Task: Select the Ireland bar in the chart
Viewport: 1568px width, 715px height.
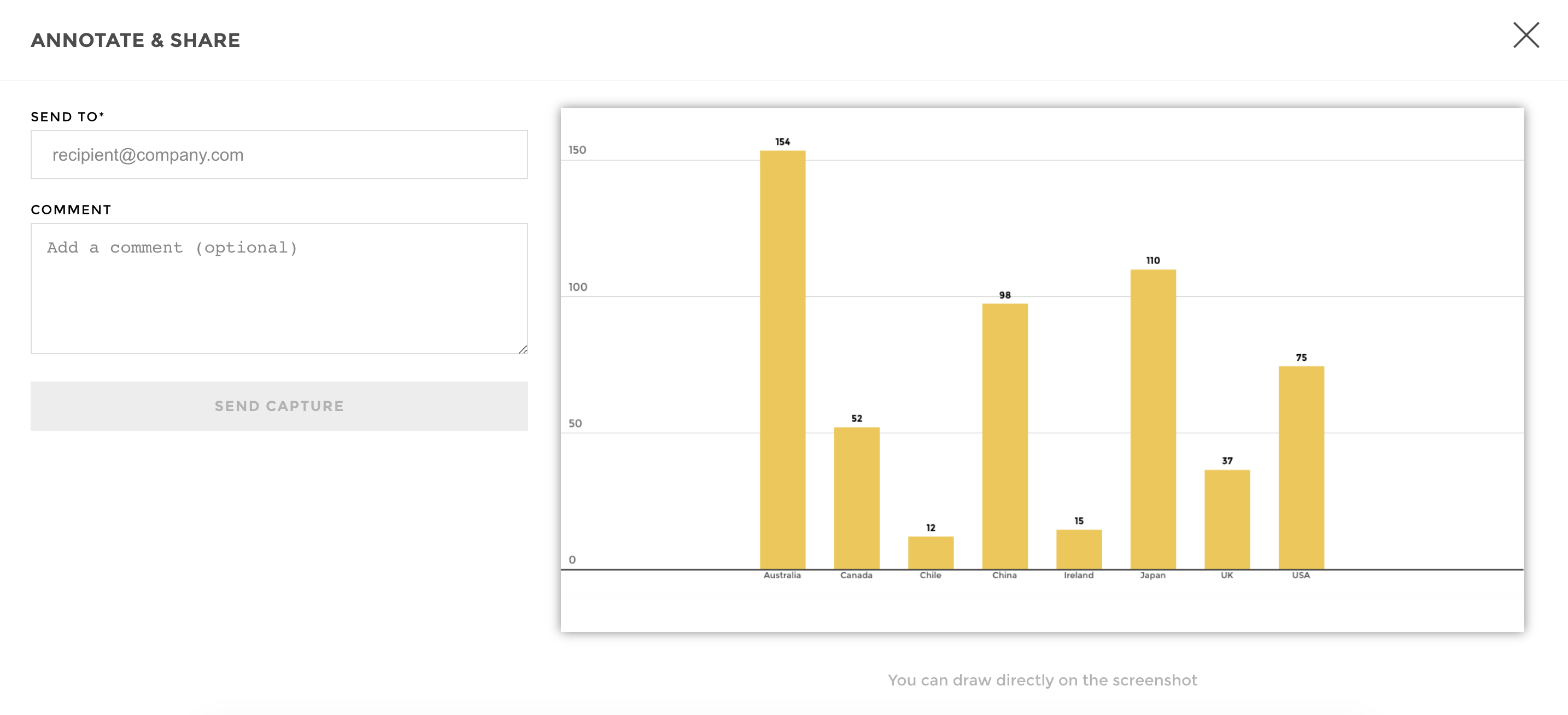Action: tap(1079, 549)
